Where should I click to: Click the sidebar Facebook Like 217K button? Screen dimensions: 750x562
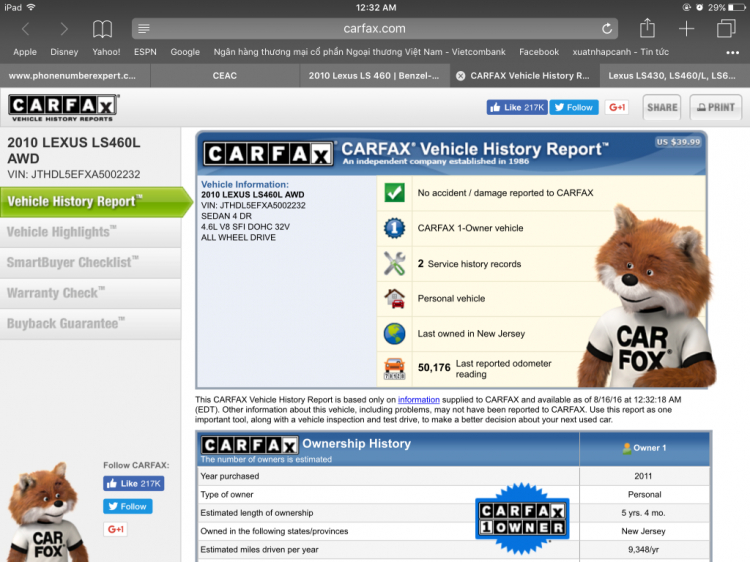click(133, 484)
